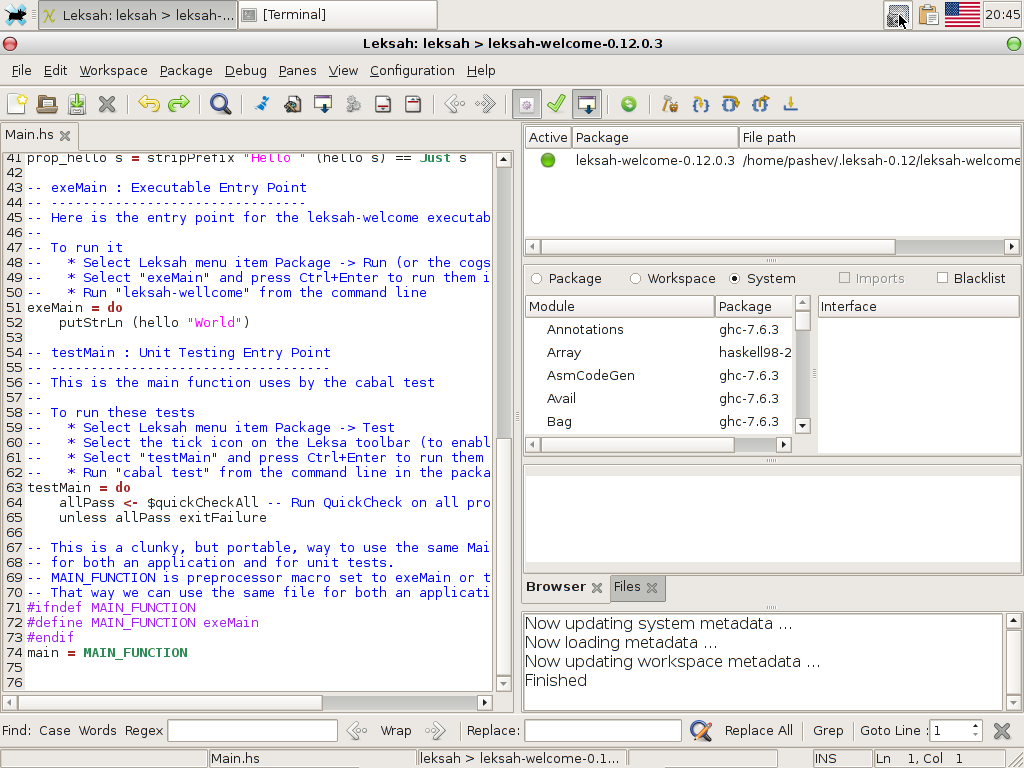This screenshot has height=768, width=1024.
Task: Click the module list scroll down arrow
Action: [x=803, y=426]
